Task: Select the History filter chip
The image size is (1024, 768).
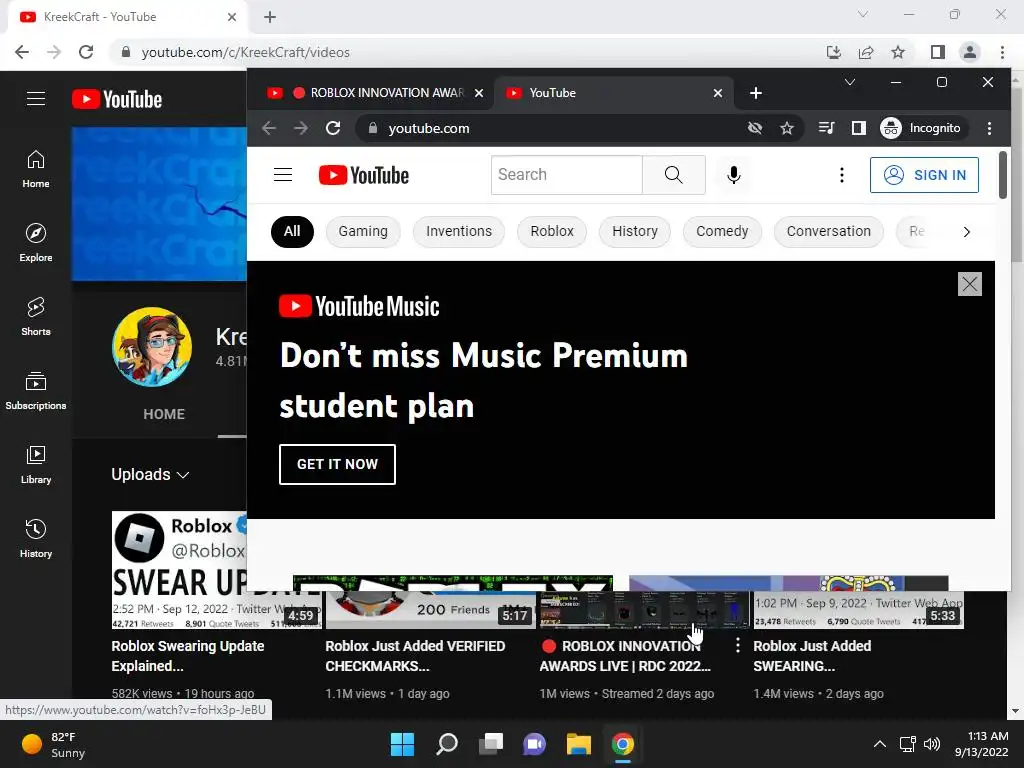Action: 635,232
